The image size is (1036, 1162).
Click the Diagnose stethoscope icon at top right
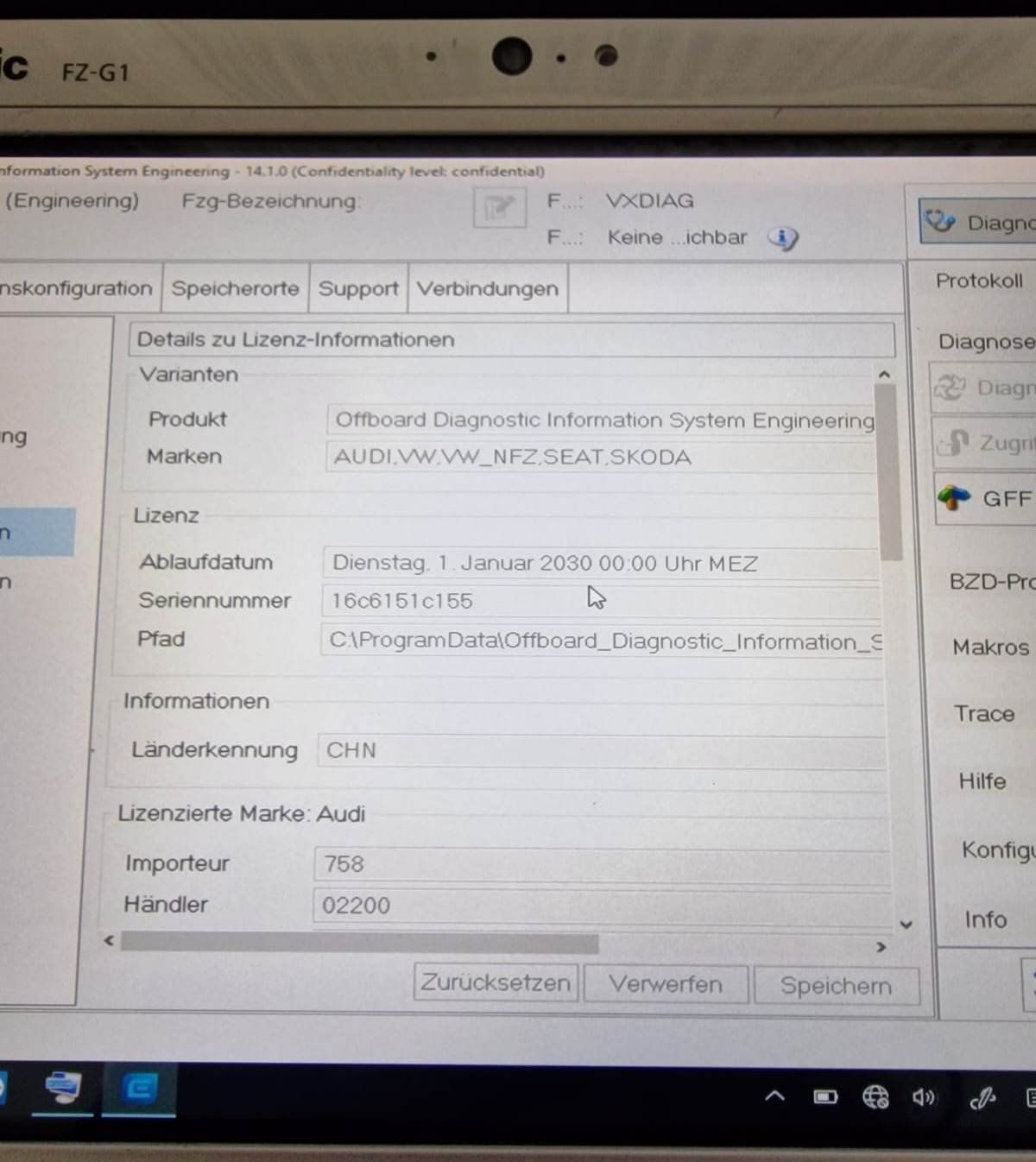939,222
